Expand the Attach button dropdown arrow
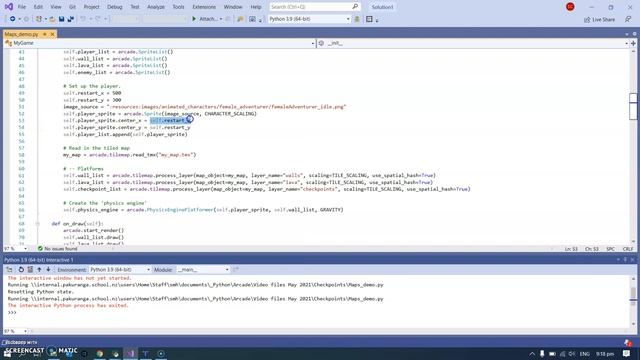The width and height of the screenshot is (640, 360). [221, 19]
